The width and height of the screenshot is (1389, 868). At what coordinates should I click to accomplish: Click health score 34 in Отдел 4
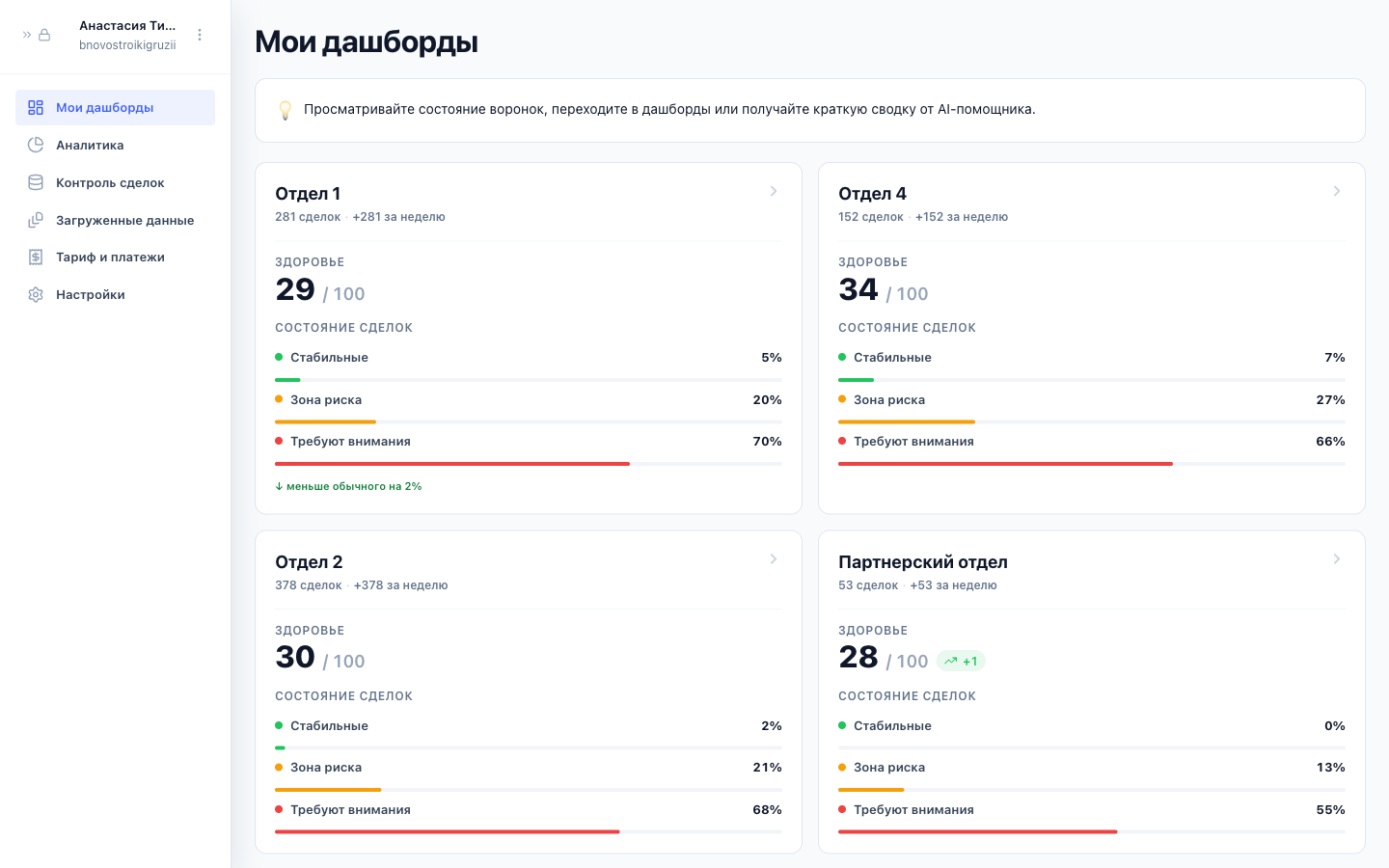coord(858,289)
